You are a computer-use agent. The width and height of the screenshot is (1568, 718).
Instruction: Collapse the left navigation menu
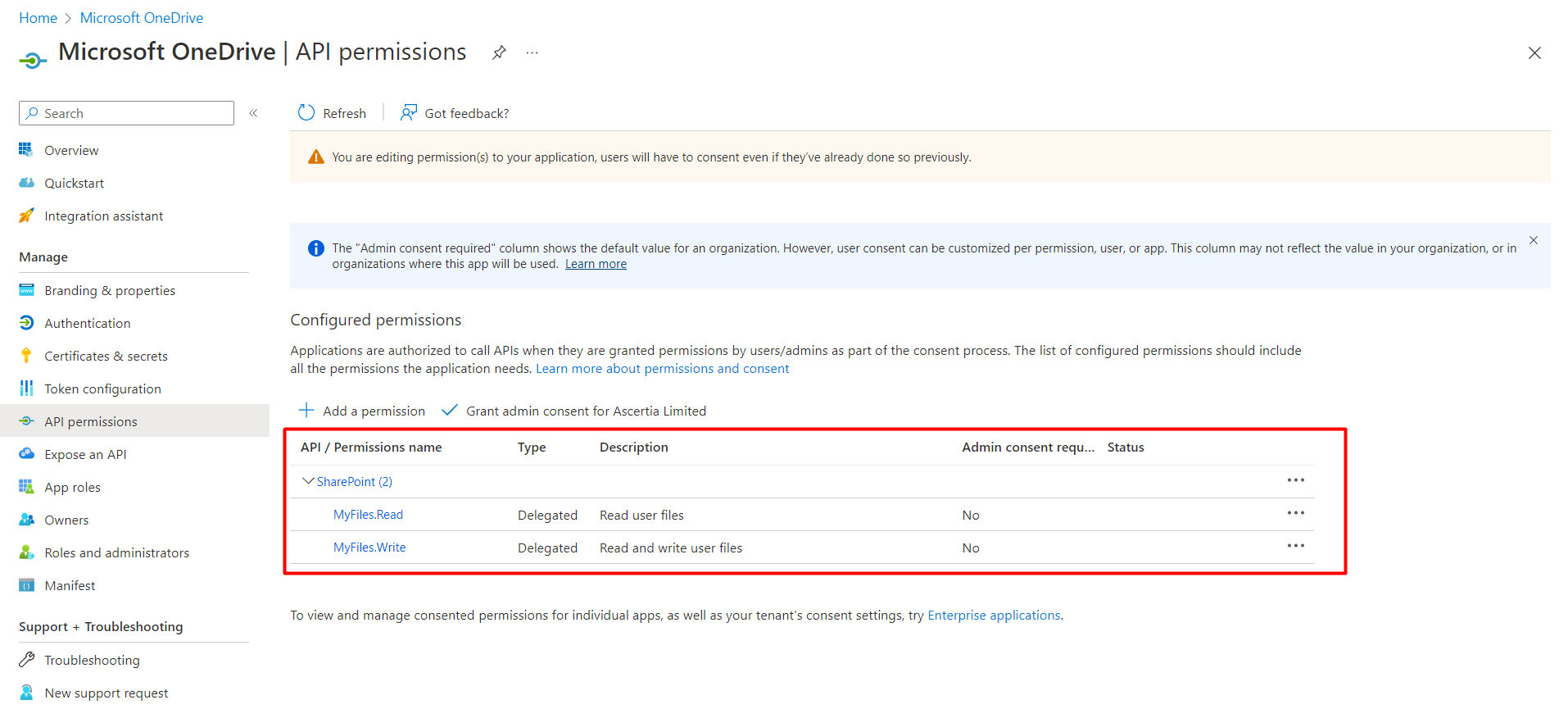click(254, 113)
